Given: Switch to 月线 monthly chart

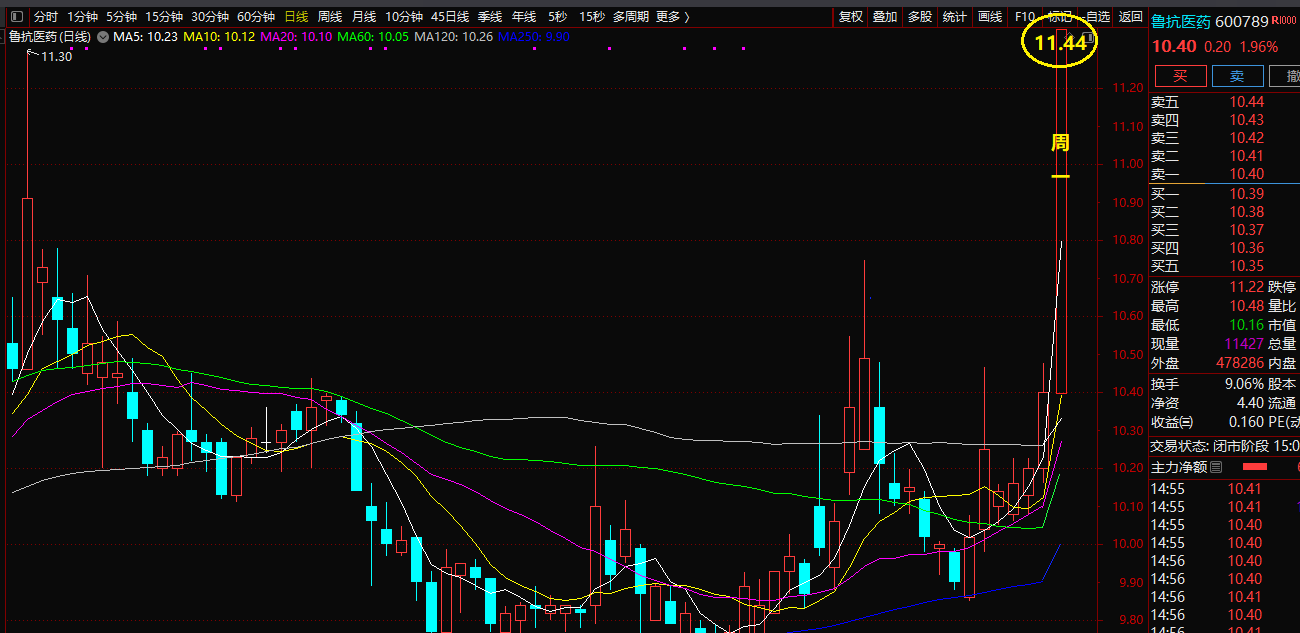Looking at the screenshot, I should pos(364,17).
